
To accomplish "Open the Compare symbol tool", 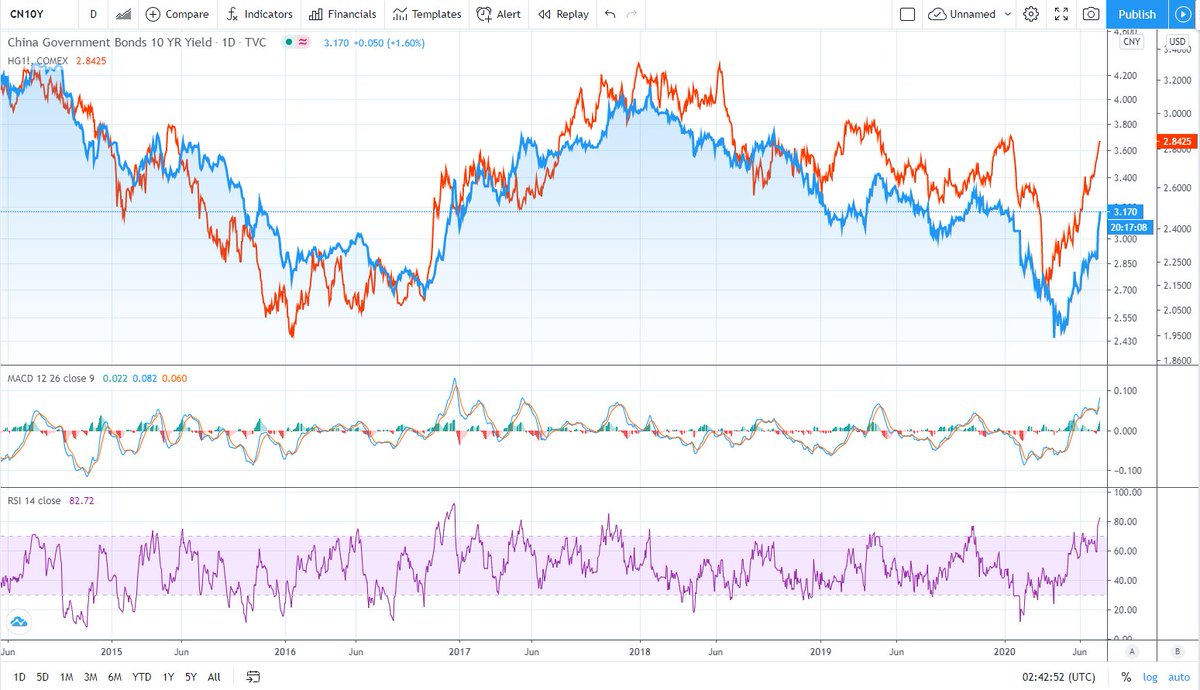I will [x=178, y=14].
